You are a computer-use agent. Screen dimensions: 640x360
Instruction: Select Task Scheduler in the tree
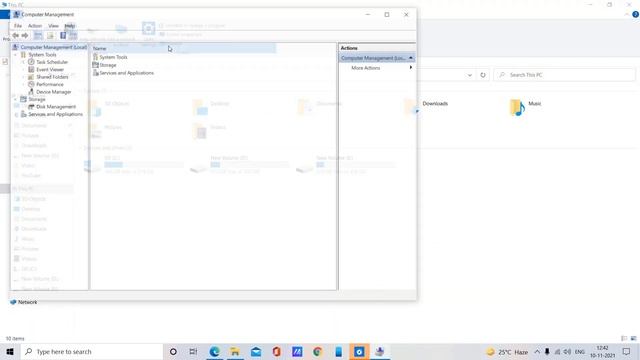[52, 62]
